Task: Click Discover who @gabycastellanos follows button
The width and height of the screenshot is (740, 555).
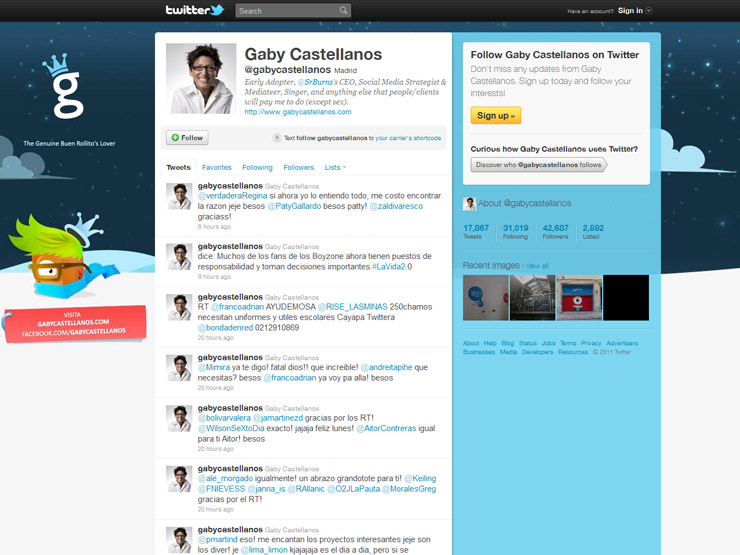Action: [x=538, y=165]
